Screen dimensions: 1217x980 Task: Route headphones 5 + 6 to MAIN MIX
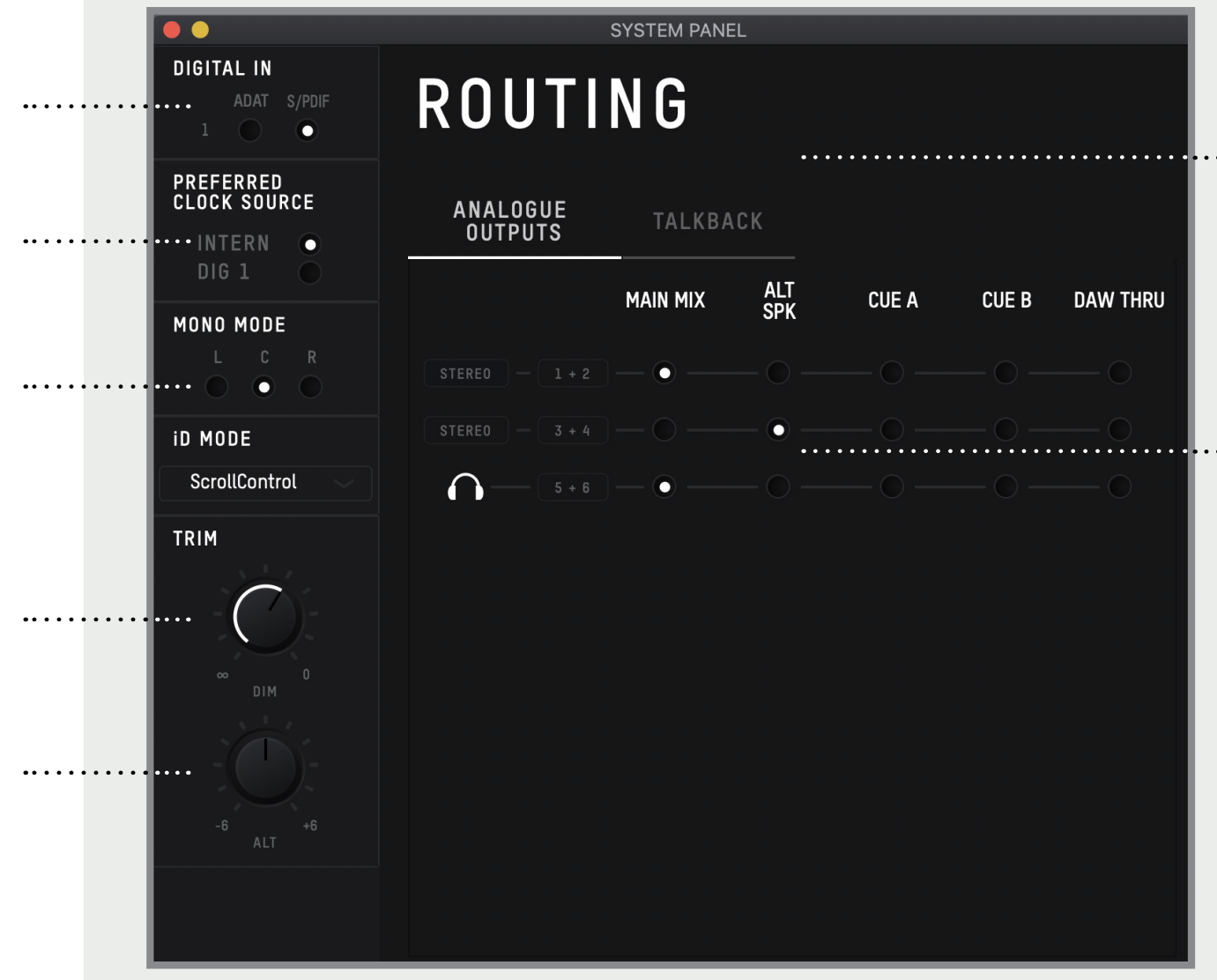664,486
